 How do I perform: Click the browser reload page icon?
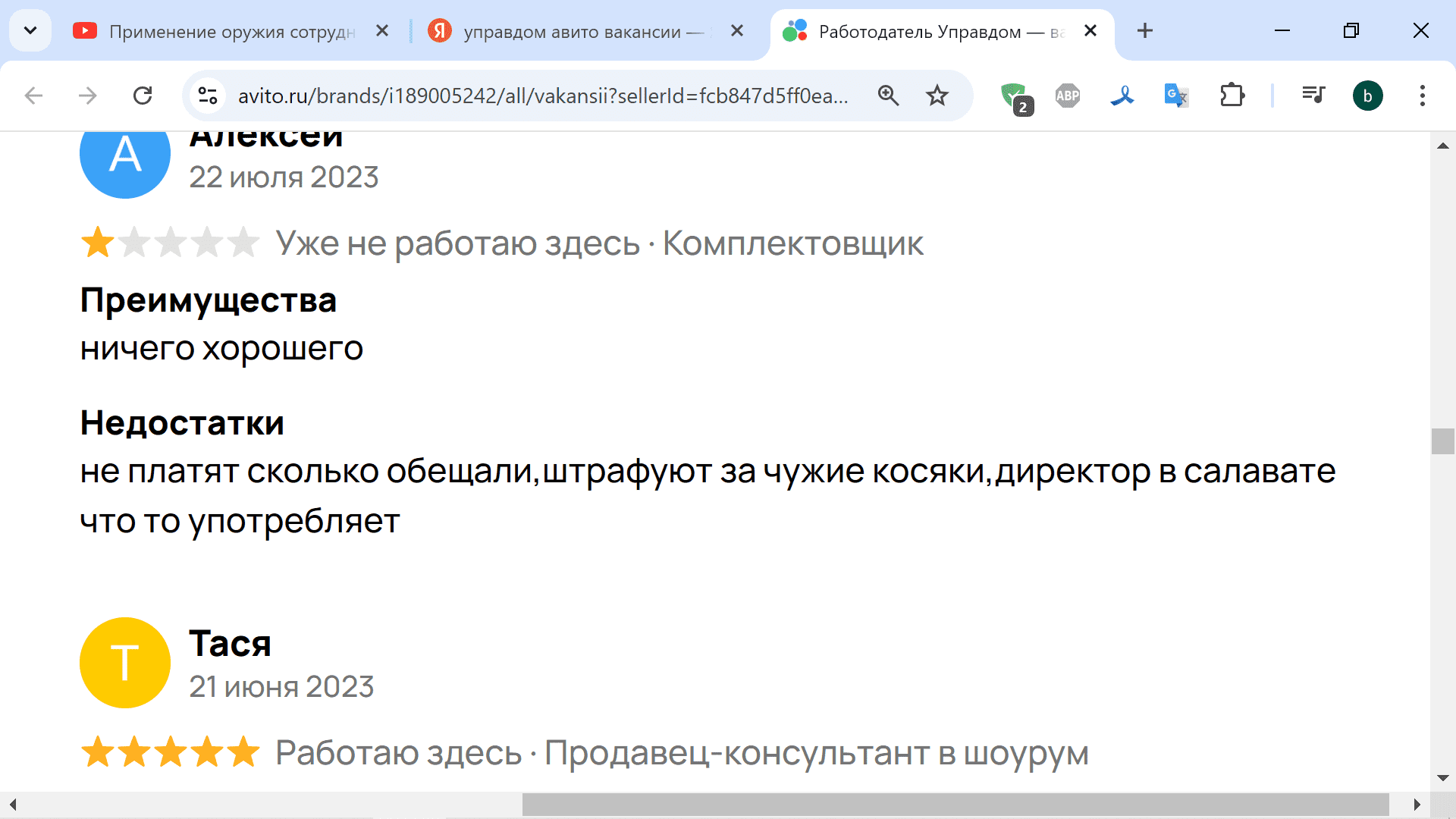pos(143,96)
